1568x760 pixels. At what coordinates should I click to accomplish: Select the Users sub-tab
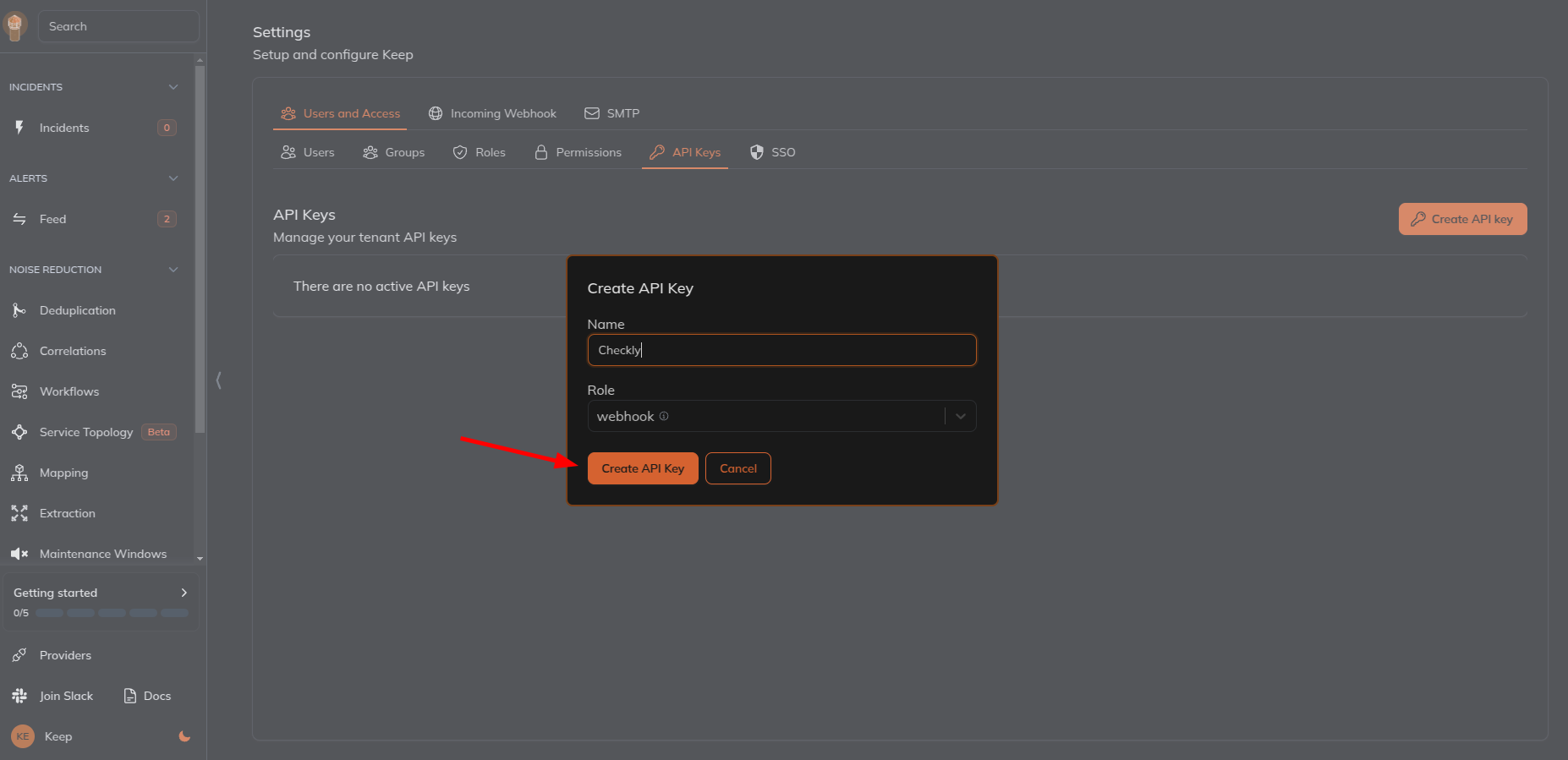coord(308,152)
